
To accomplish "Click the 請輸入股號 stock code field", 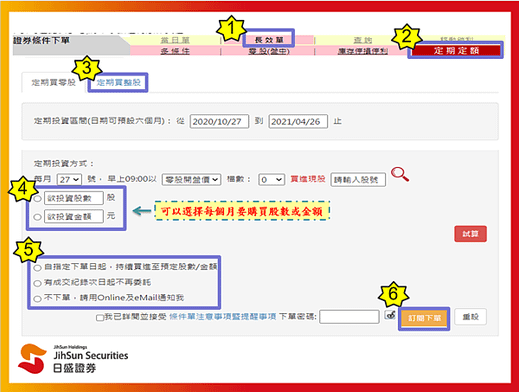I will (x=358, y=180).
